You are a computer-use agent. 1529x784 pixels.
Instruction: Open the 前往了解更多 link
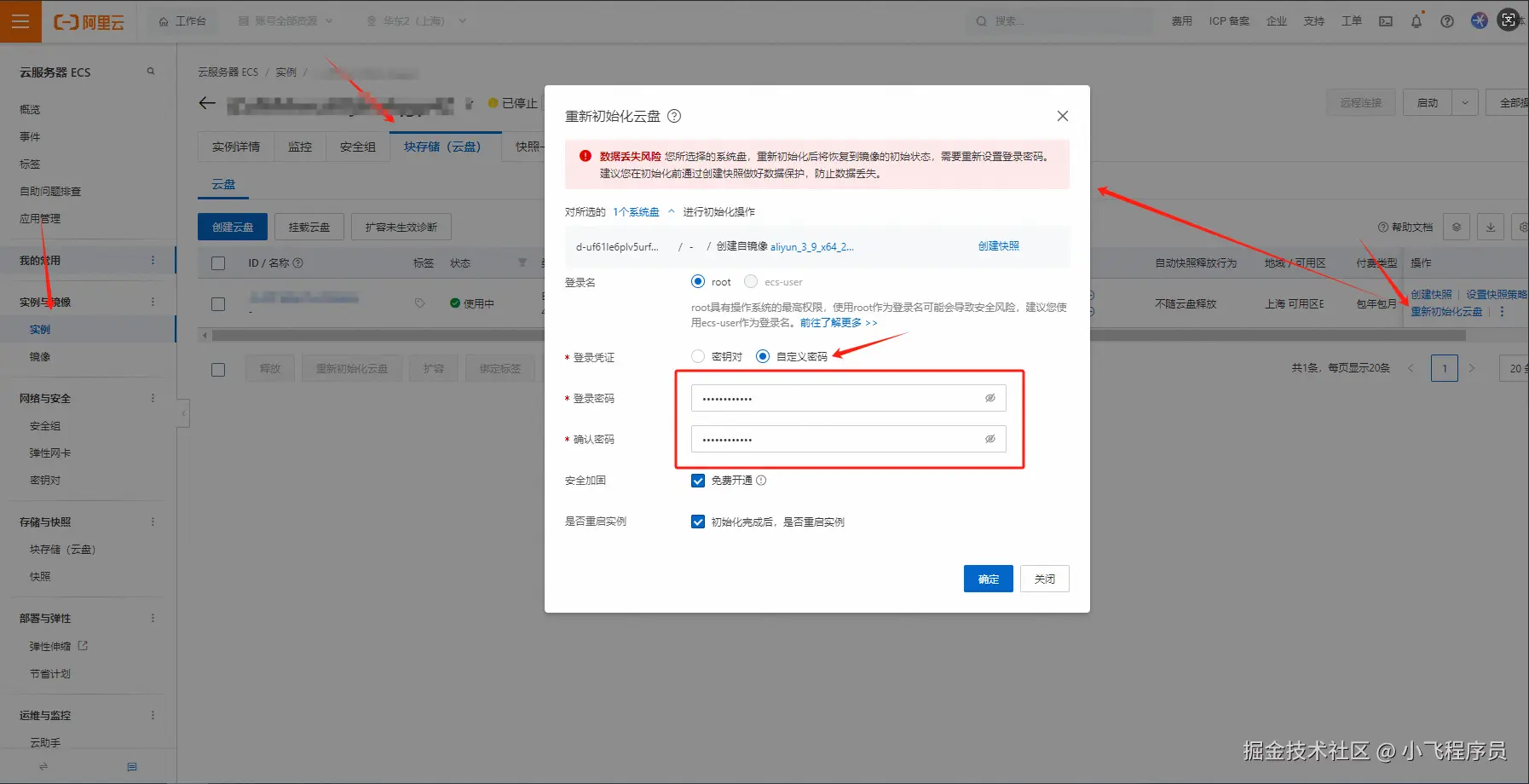coord(839,323)
